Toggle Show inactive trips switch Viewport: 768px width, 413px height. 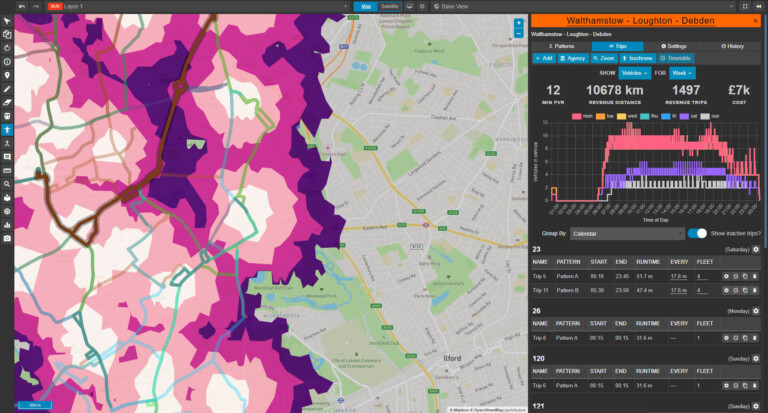point(697,233)
